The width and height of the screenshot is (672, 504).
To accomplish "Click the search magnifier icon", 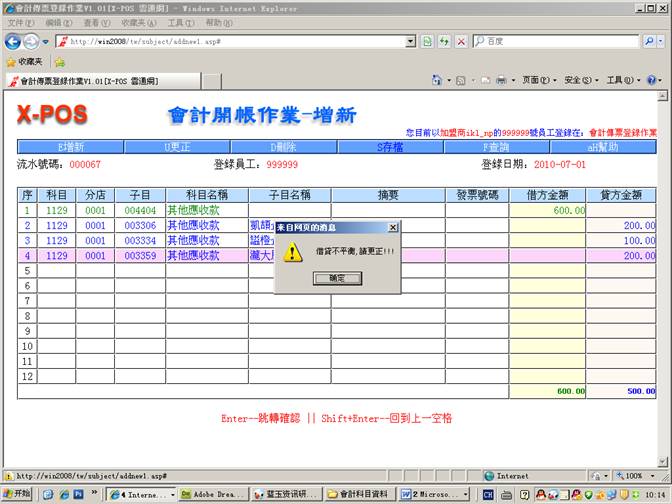I will (648, 41).
